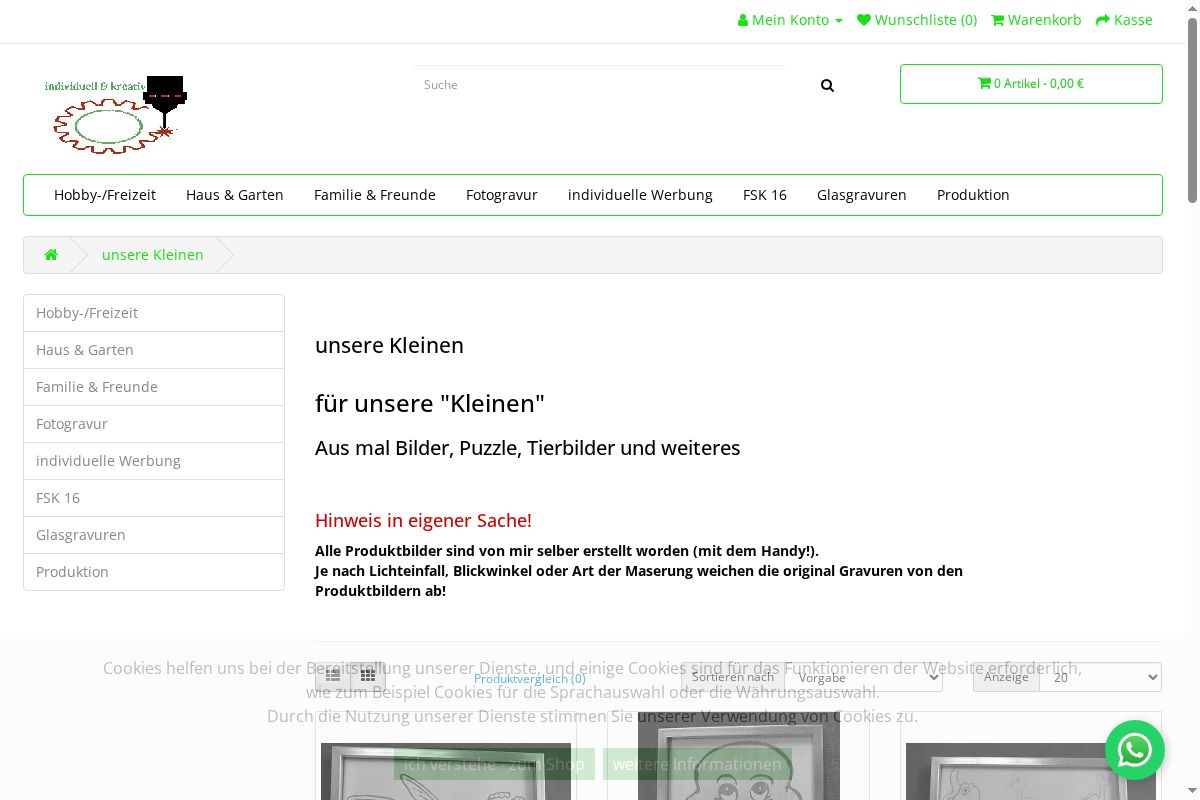Screen dimensions: 1200x800
Task: Select Familie & Freunde in sidebar
Action: (154, 387)
